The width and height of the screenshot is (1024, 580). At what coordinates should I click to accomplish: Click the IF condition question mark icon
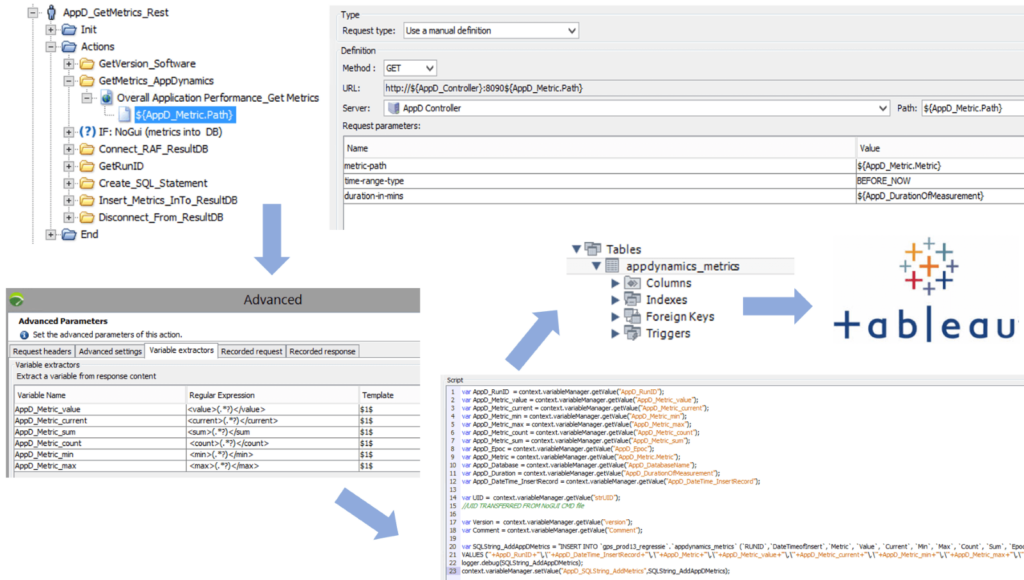pyautogui.click(x=88, y=132)
